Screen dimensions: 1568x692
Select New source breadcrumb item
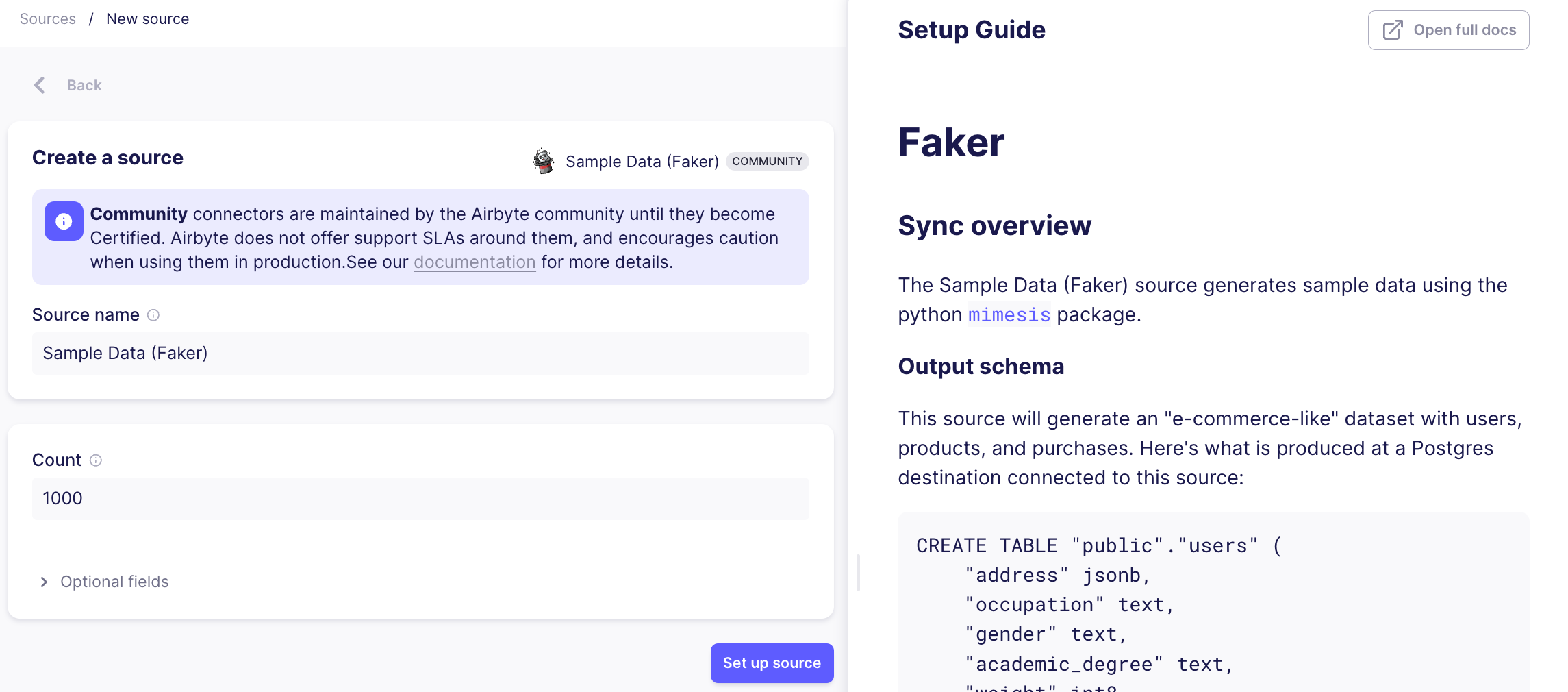click(x=147, y=19)
